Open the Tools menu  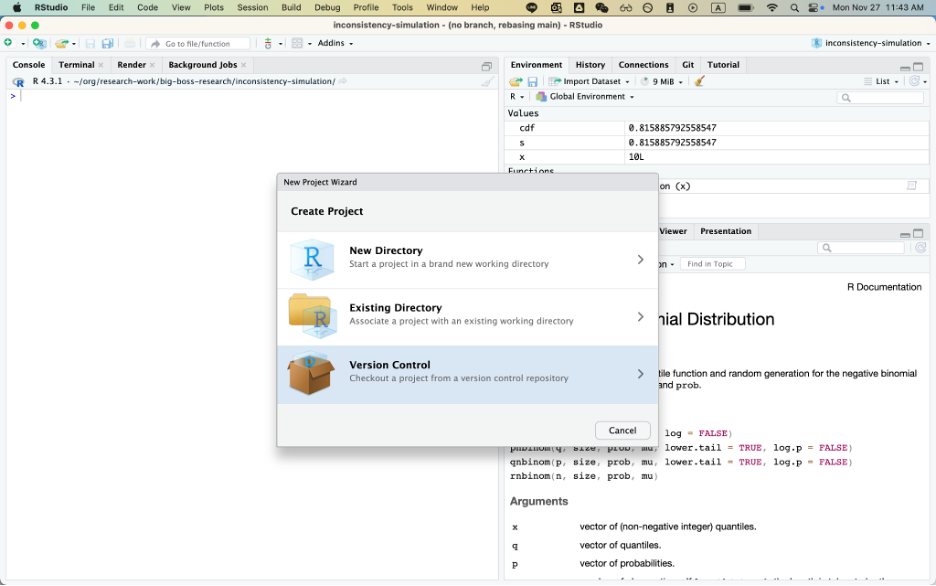[402, 8]
